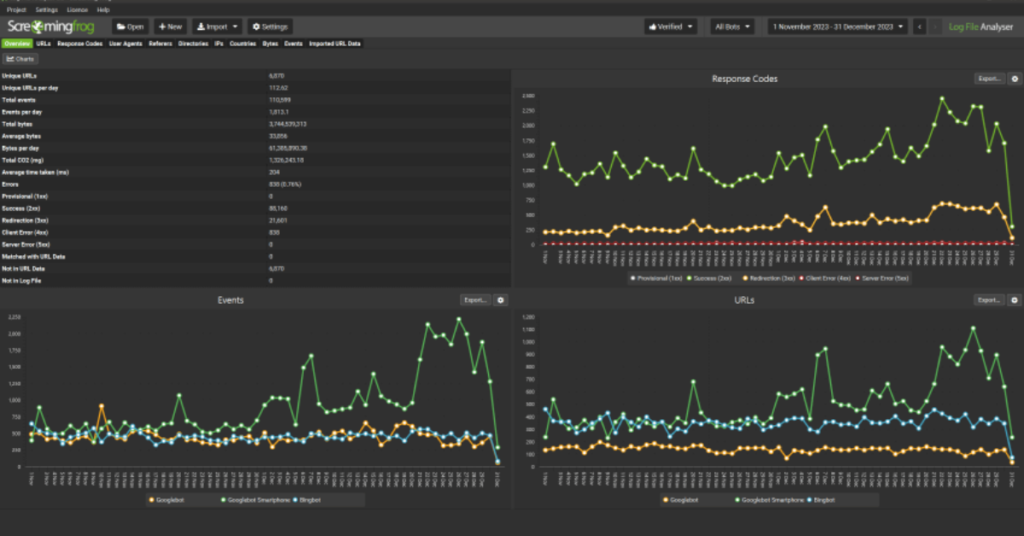Open Events chart gear settings
The height and width of the screenshot is (536, 1024).
tap(501, 300)
